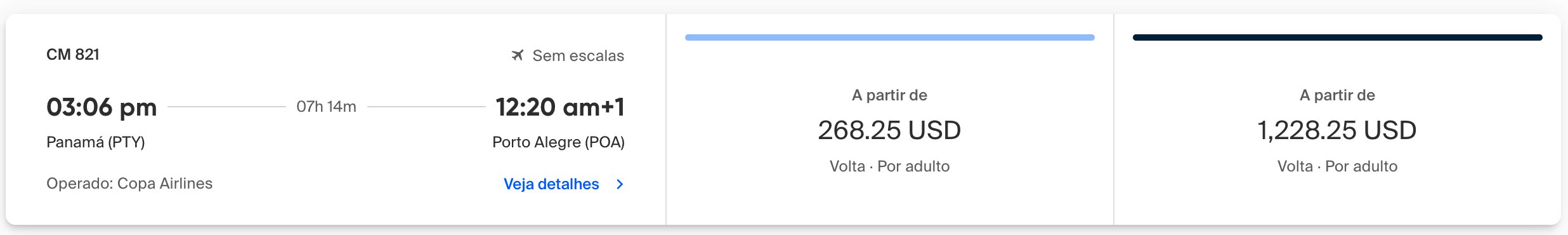Click Volta · Por adulto under 1,228.25 USD
Image resolution: width=1568 pixels, height=235 pixels.
pyautogui.click(x=1337, y=166)
